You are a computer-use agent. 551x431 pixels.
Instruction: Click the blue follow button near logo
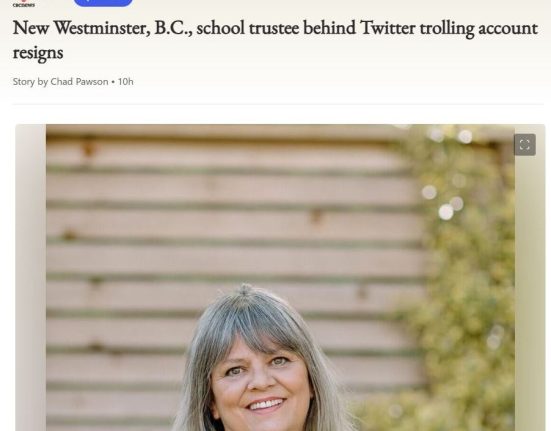(x=103, y=3)
